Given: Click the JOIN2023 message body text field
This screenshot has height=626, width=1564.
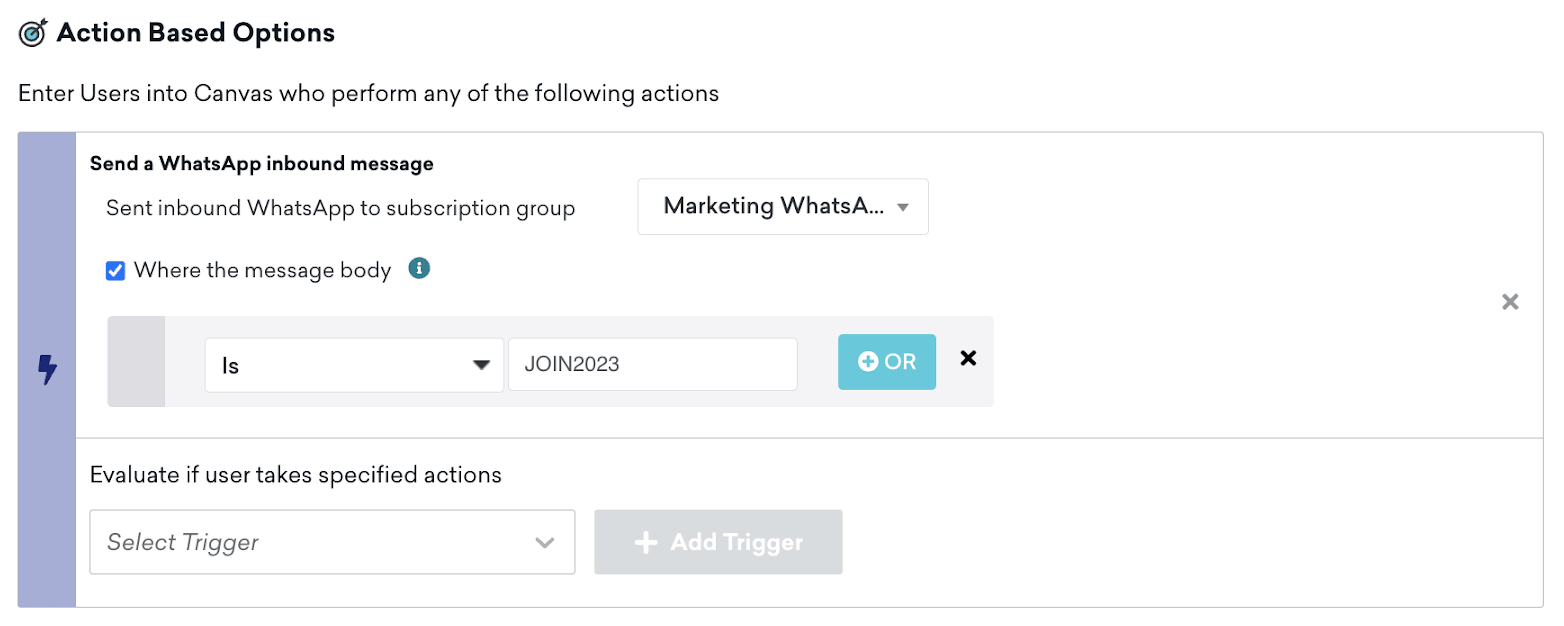Looking at the screenshot, I should (x=652, y=365).
